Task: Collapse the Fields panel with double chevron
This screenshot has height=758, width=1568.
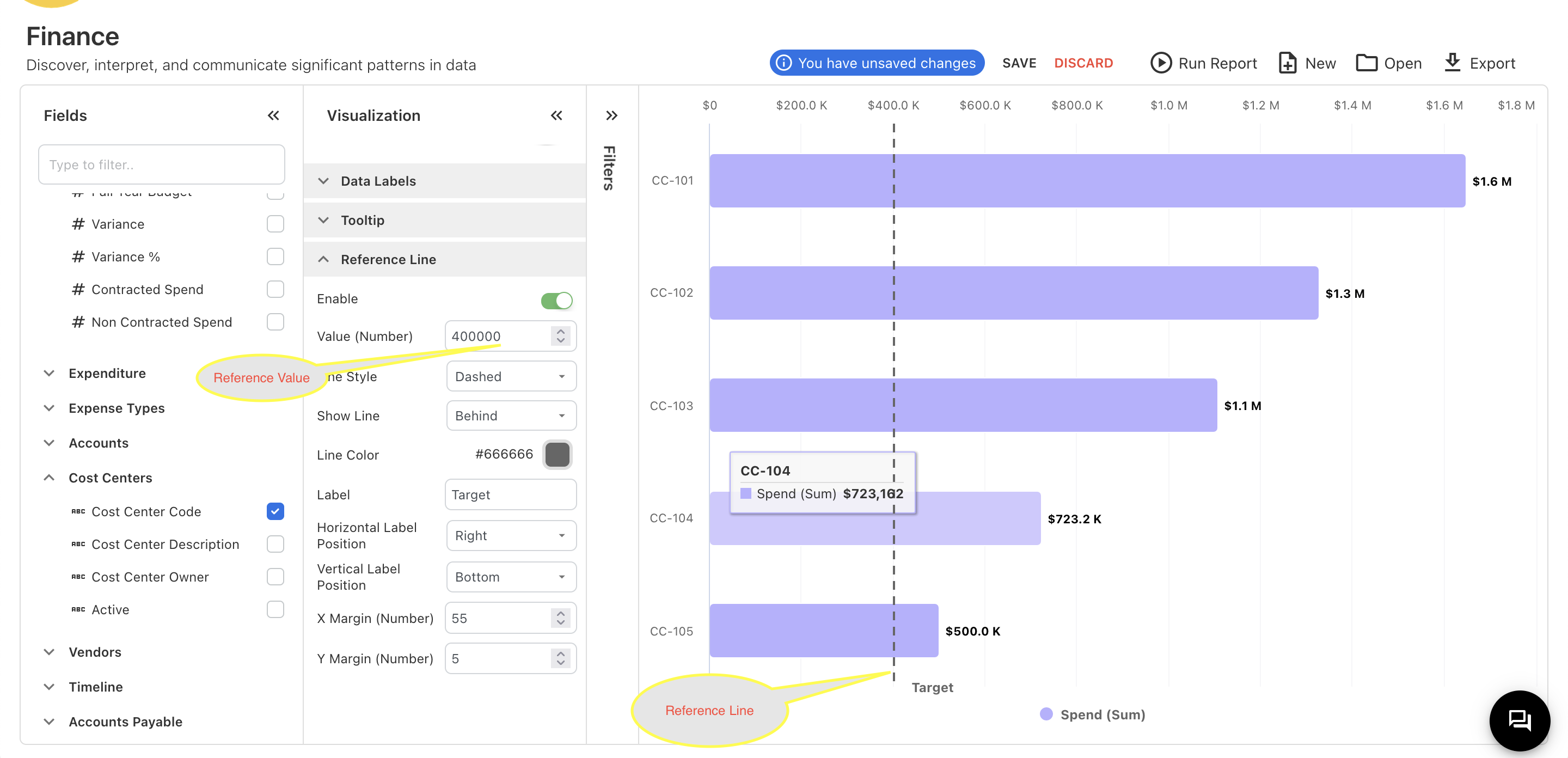Action: click(x=273, y=115)
